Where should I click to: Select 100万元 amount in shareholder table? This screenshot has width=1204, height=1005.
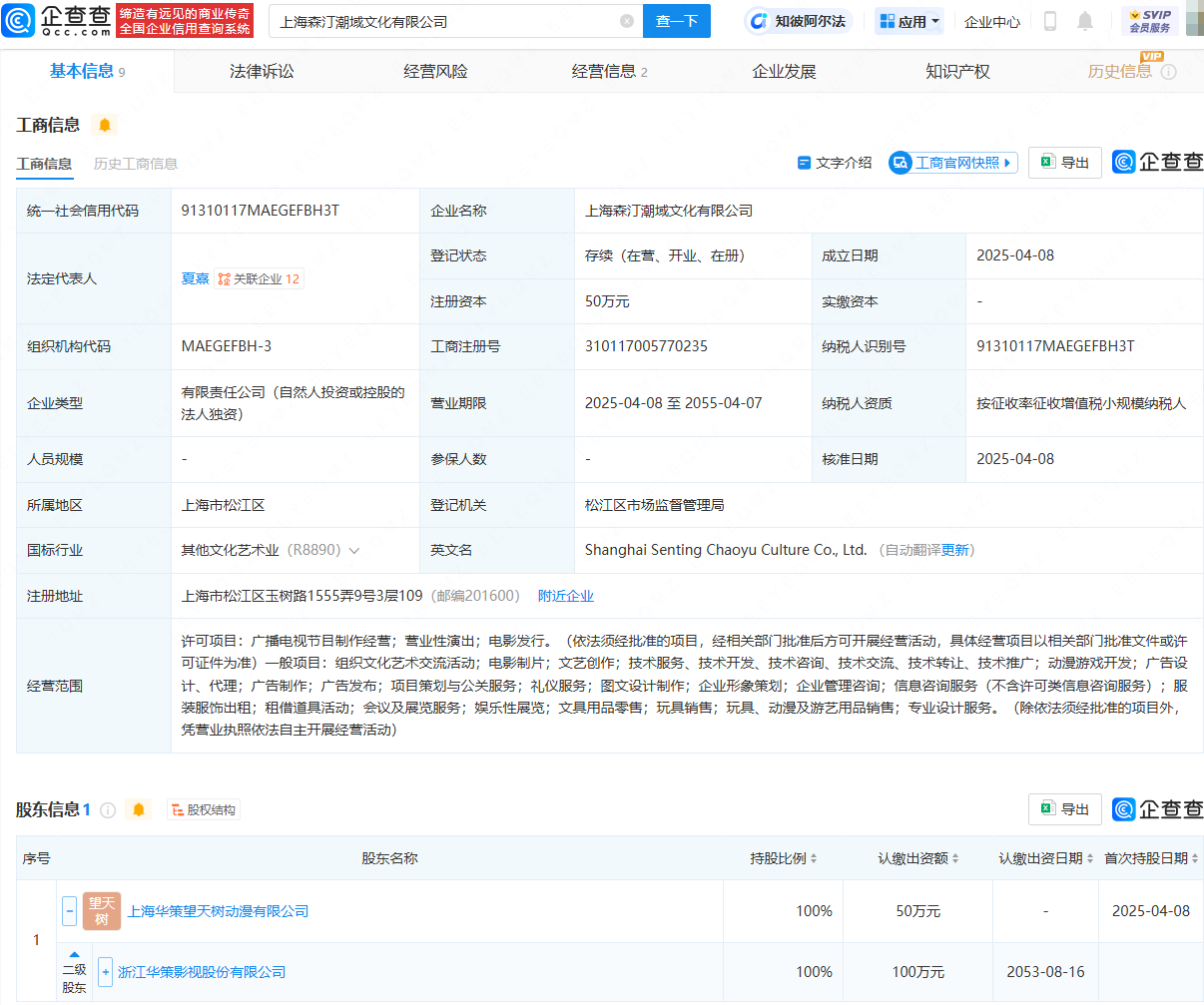pos(918,972)
